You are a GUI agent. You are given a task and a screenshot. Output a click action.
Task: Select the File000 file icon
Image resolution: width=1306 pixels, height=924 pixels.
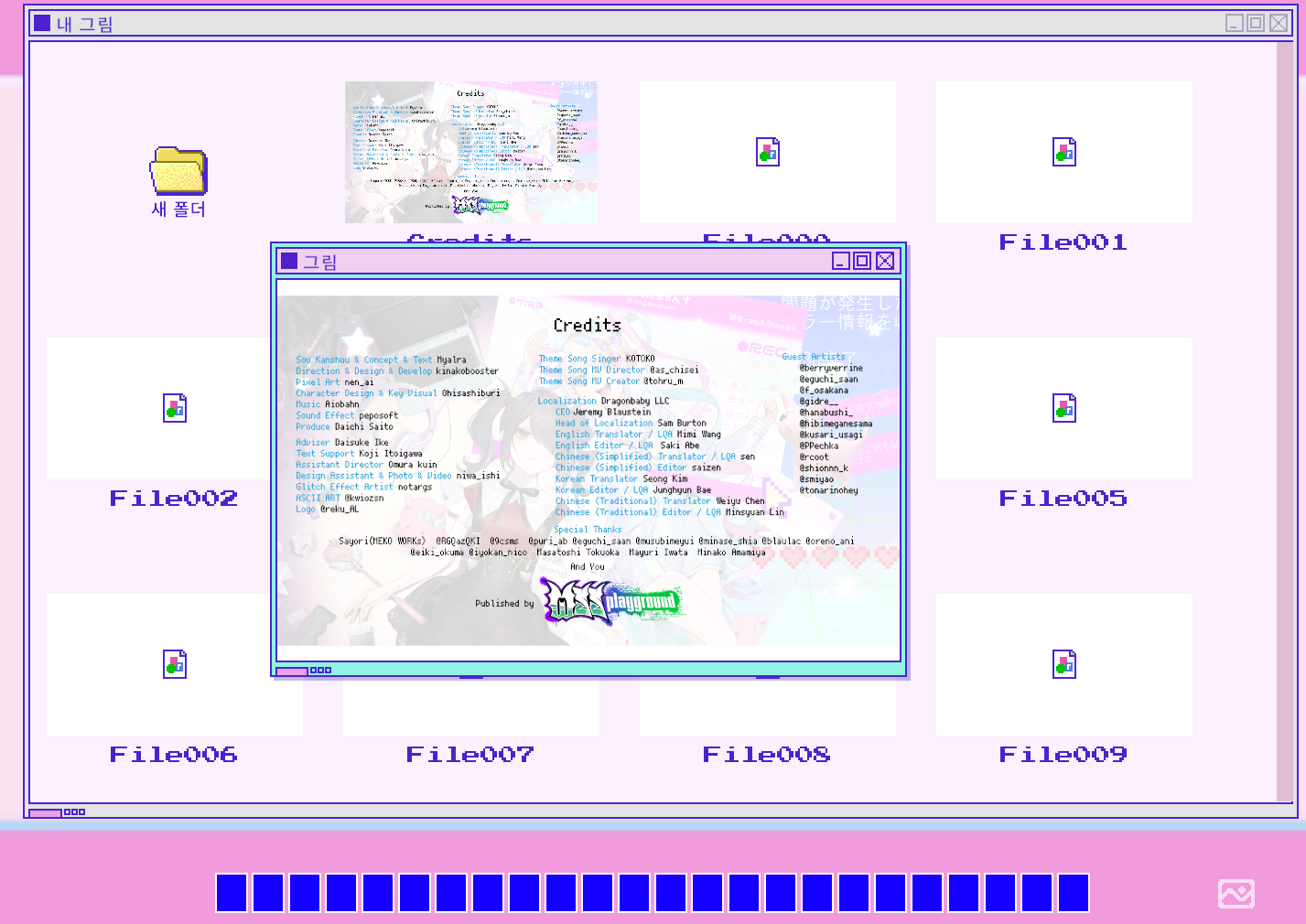coord(768,152)
